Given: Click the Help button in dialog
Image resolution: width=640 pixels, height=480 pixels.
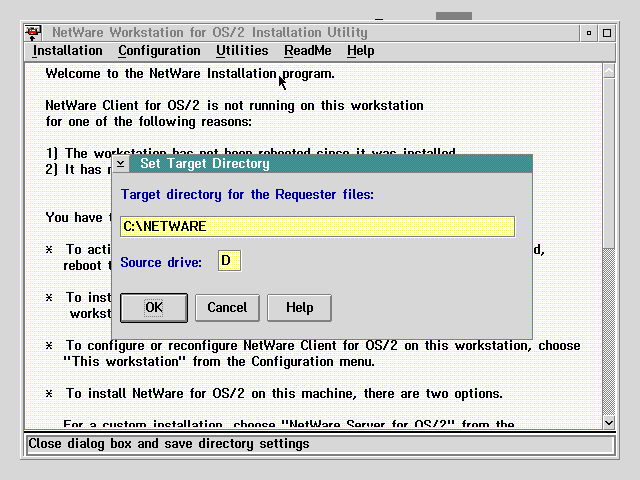Looking at the screenshot, I should [x=299, y=308].
